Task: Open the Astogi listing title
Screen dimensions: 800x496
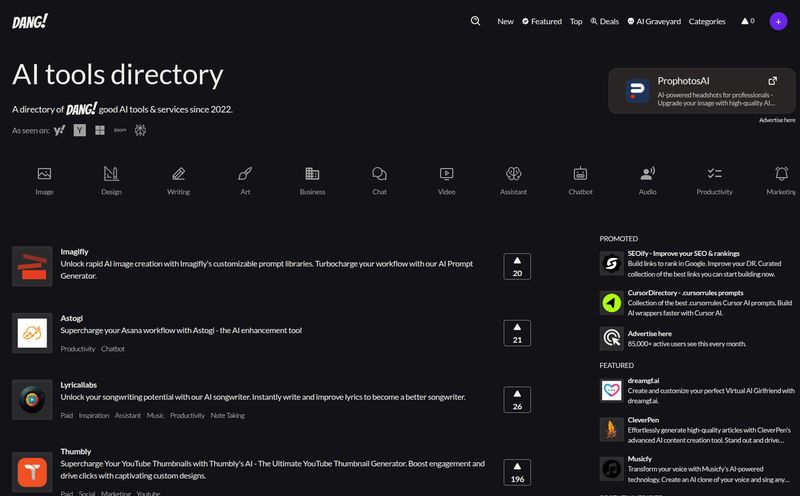Action: pyautogui.click(x=71, y=318)
